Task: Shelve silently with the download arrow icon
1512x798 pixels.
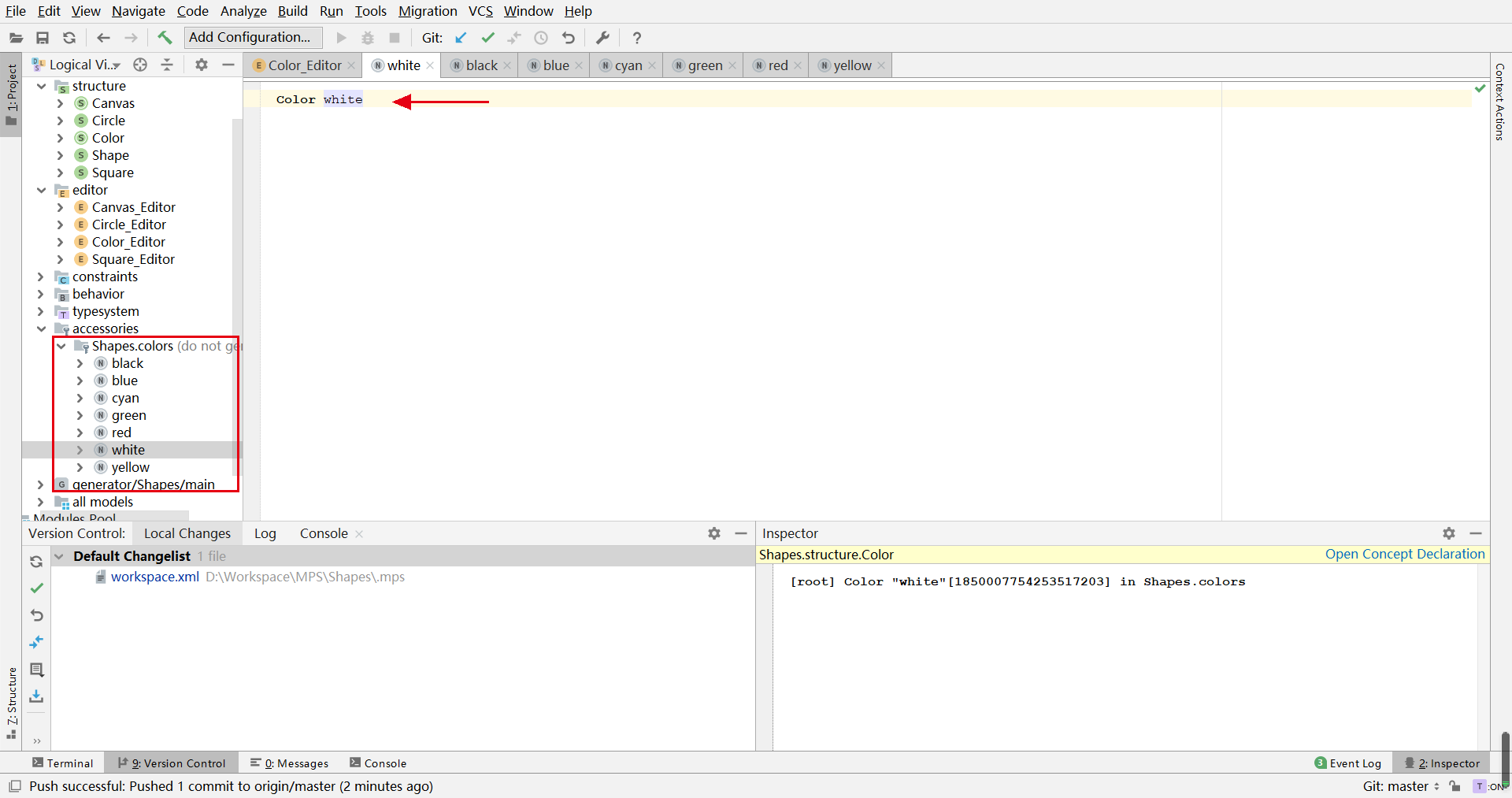Action: point(36,696)
